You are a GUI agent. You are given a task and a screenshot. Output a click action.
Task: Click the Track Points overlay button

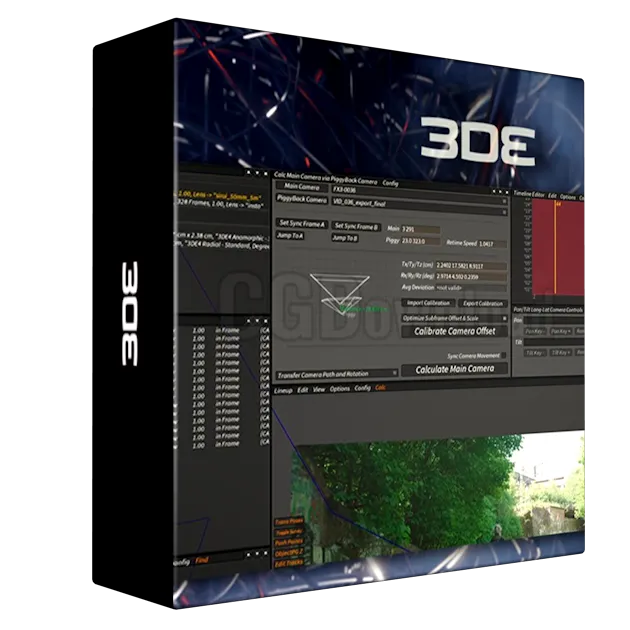288,523
